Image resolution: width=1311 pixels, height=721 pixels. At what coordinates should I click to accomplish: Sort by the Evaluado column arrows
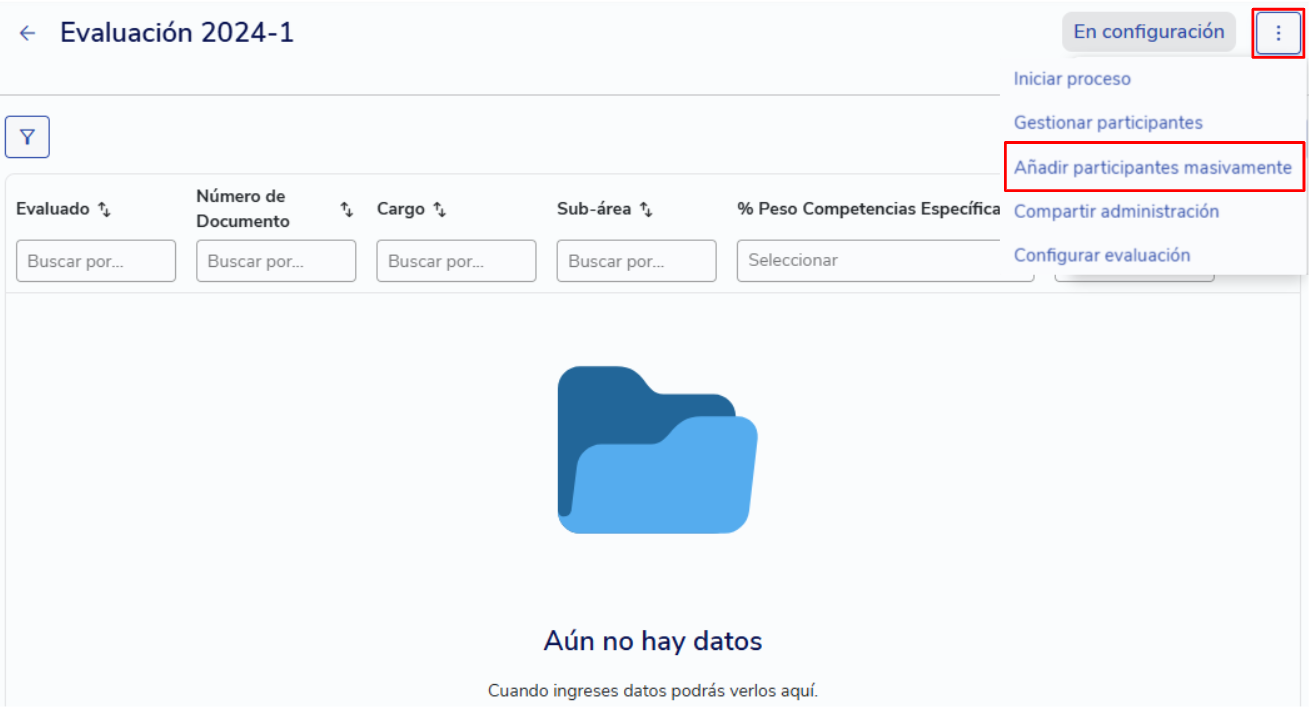[104, 210]
